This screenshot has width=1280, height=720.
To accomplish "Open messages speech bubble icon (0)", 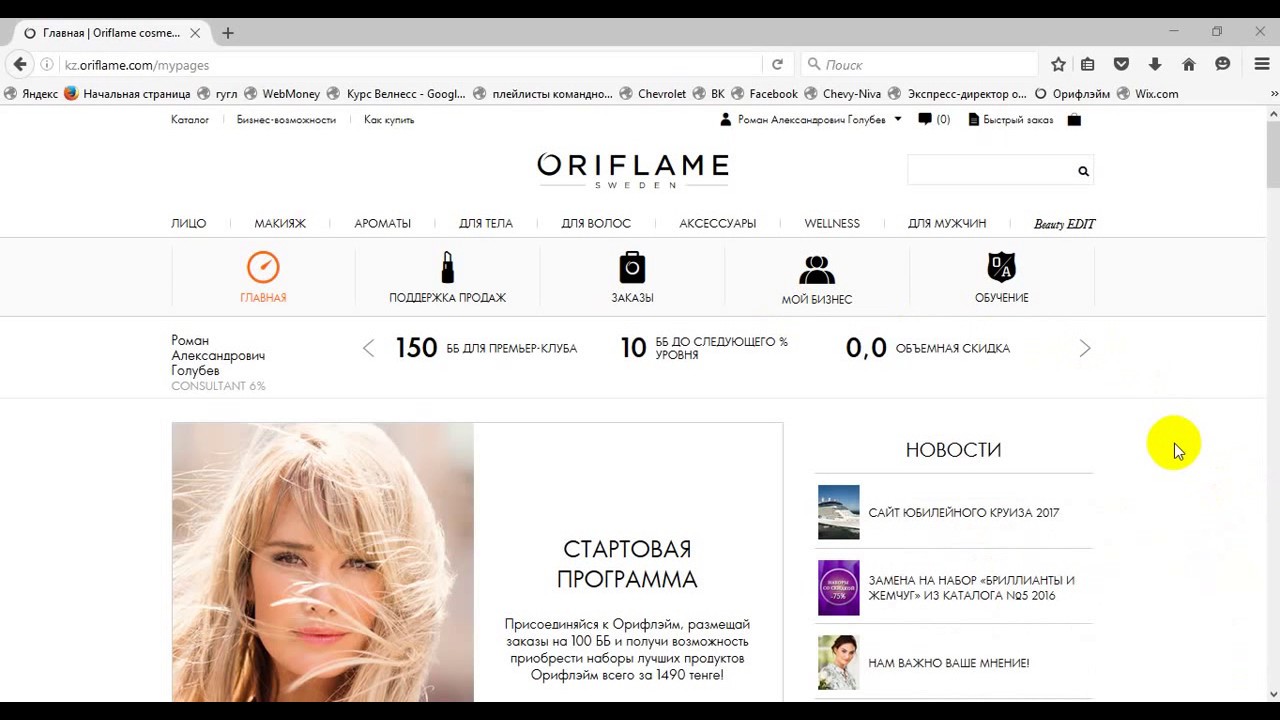I will point(925,120).
